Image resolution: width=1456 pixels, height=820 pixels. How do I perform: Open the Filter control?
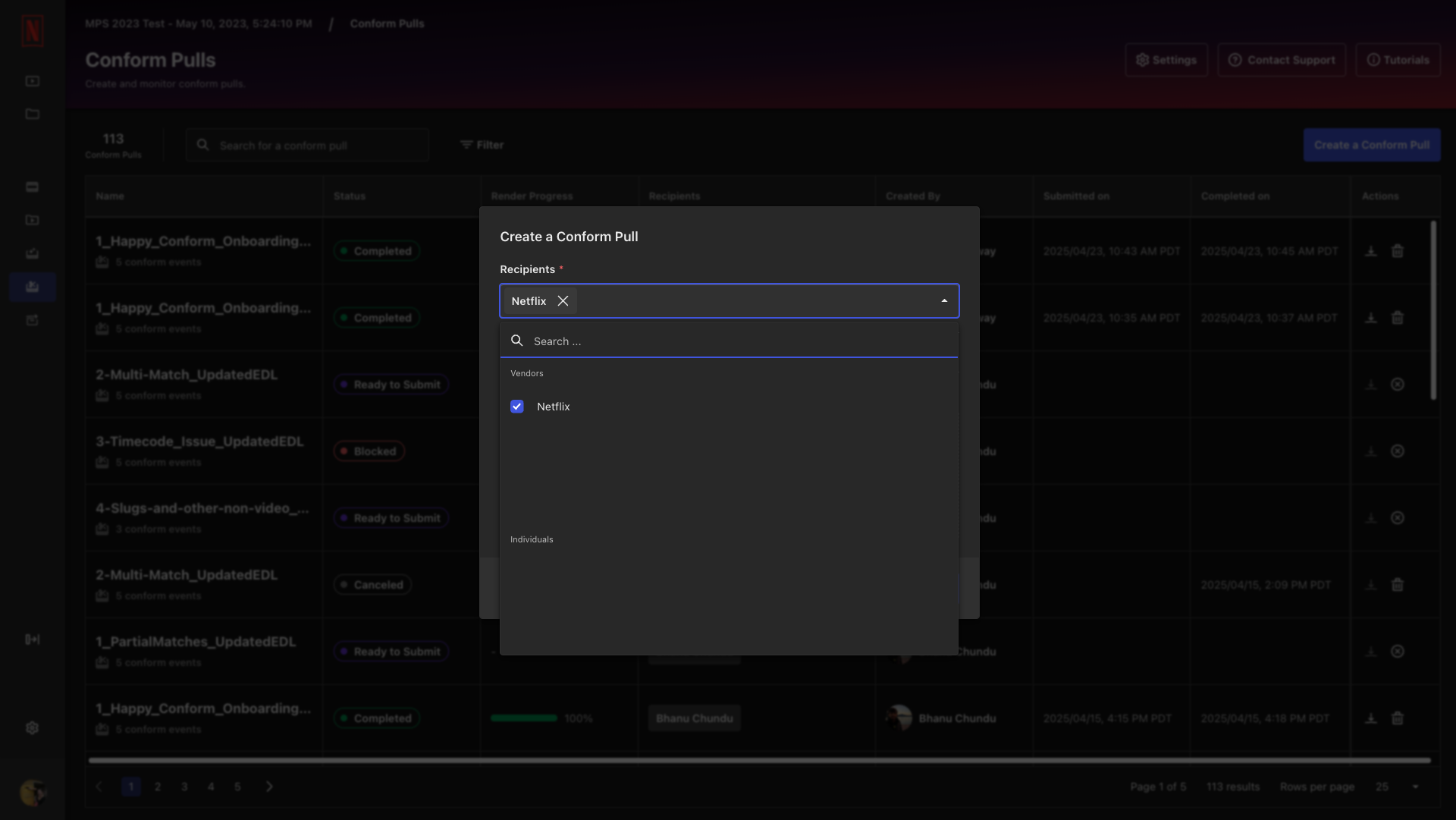[x=482, y=145]
